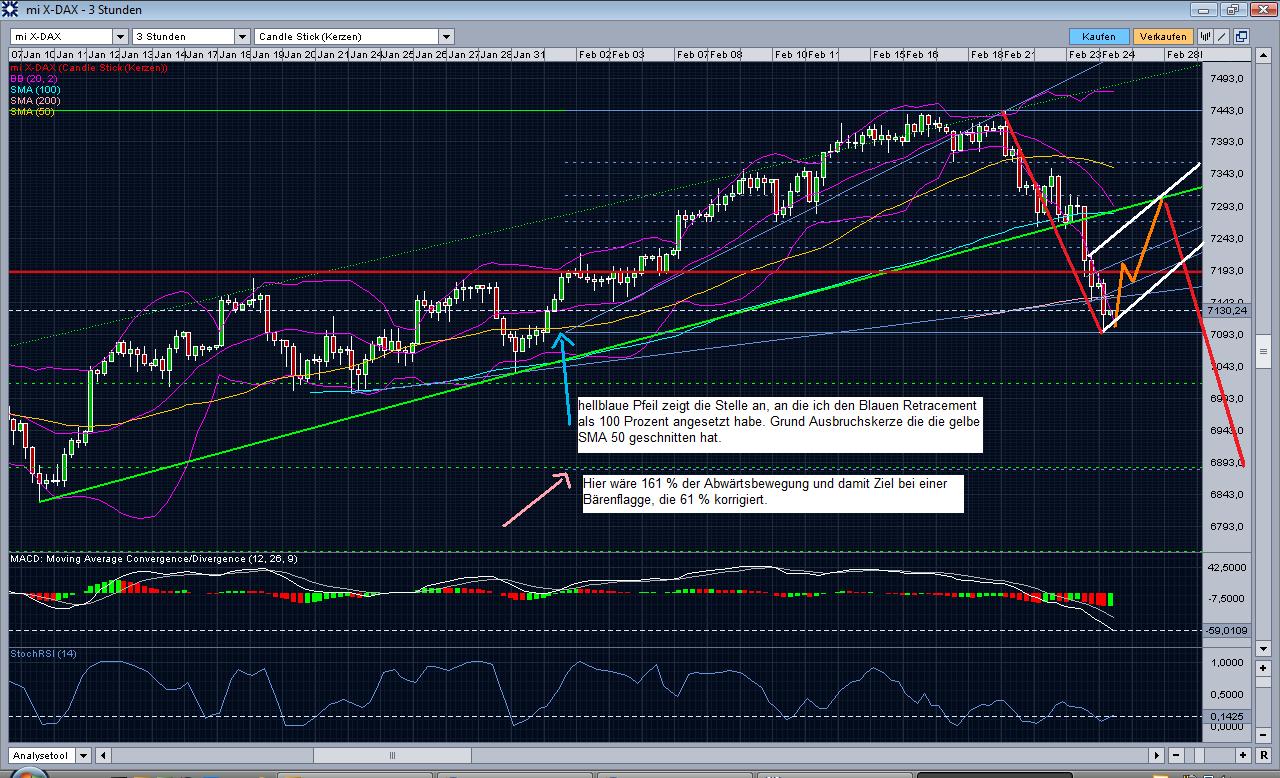This screenshot has height=778, width=1280.
Task: Click horizontal scrollbar right arrow
Action: pyautogui.click(x=1156, y=755)
